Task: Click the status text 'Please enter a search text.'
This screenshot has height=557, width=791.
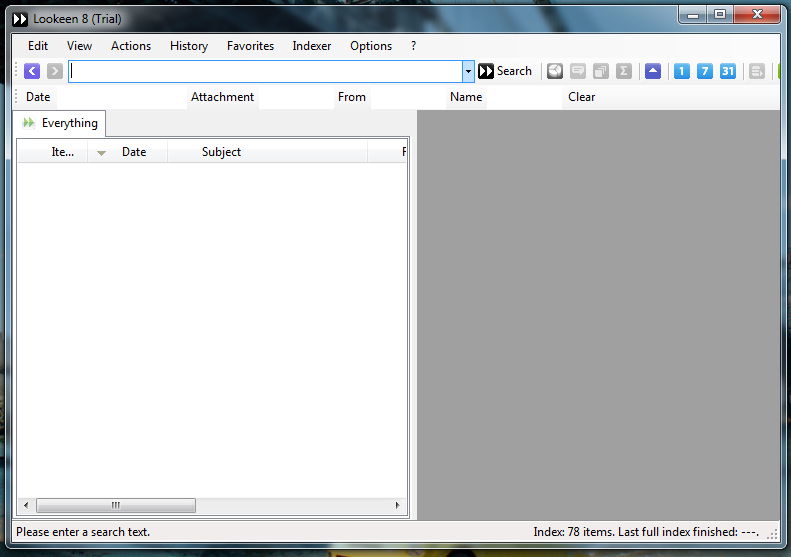Action: point(83,532)
